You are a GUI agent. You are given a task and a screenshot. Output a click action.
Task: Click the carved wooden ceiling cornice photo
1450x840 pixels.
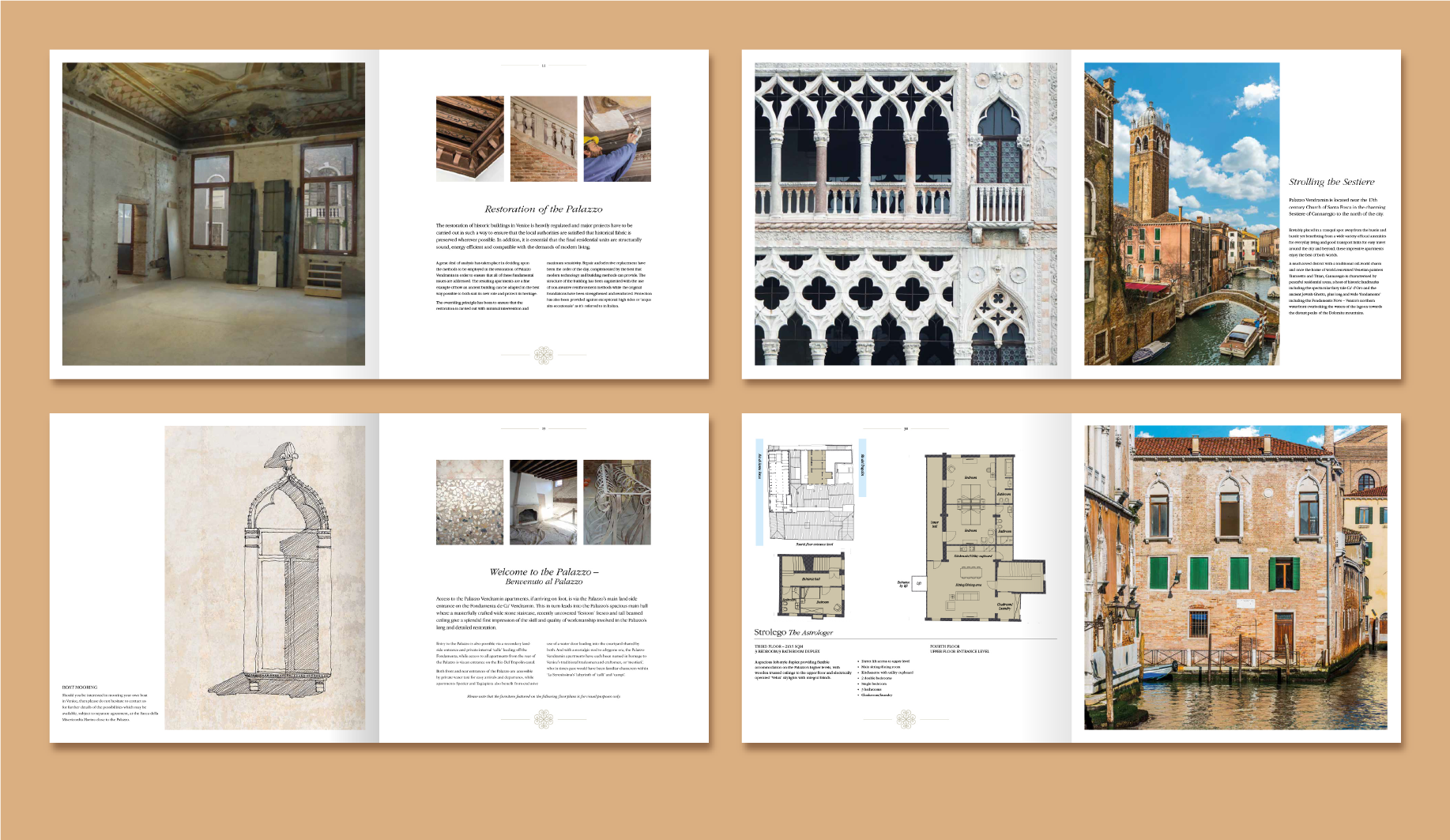469,139
